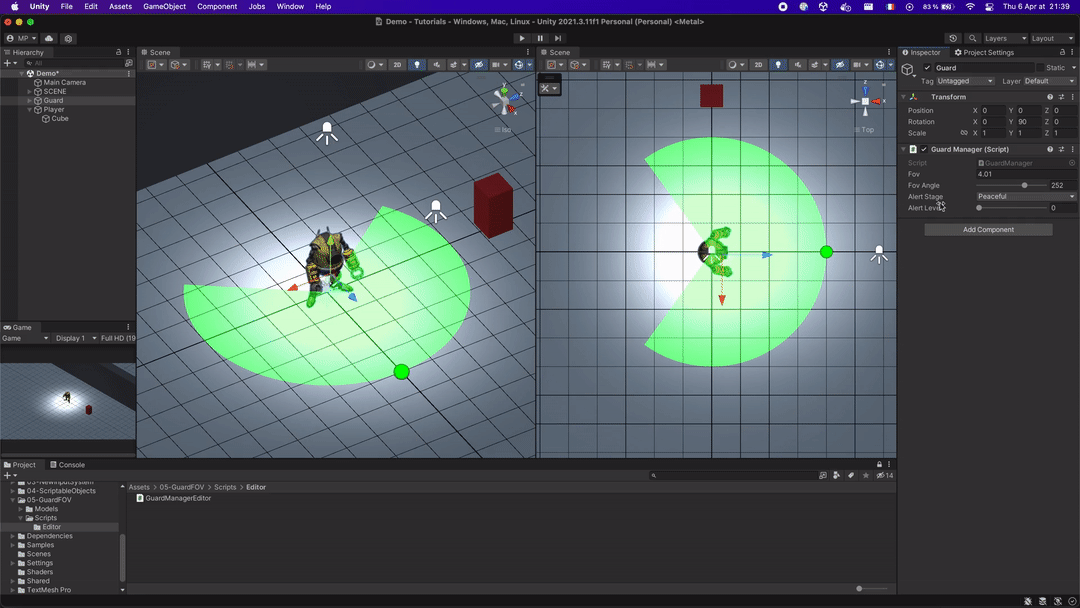This screenshot has height=608, width=1080.
Task: Click the Transform component preset icon
Action: 1061,97
